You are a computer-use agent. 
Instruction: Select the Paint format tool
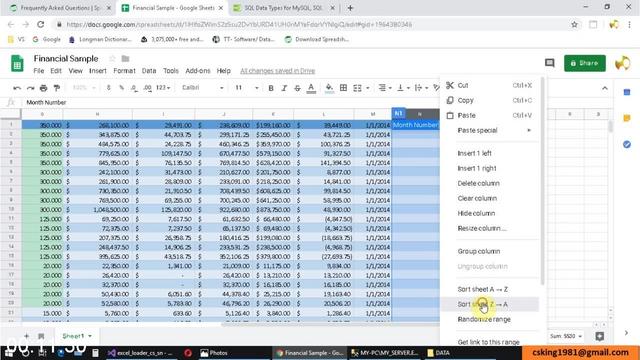tap(57, 88)
